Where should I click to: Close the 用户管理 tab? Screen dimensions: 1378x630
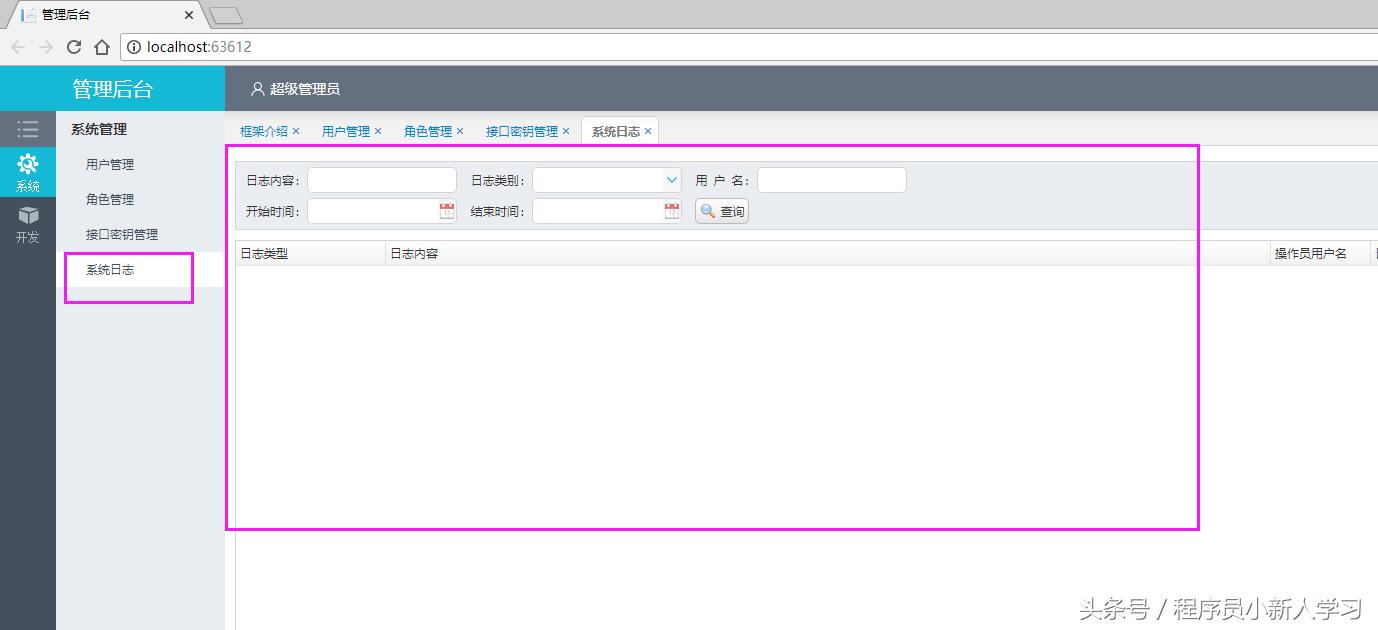(x=378, y=130)
